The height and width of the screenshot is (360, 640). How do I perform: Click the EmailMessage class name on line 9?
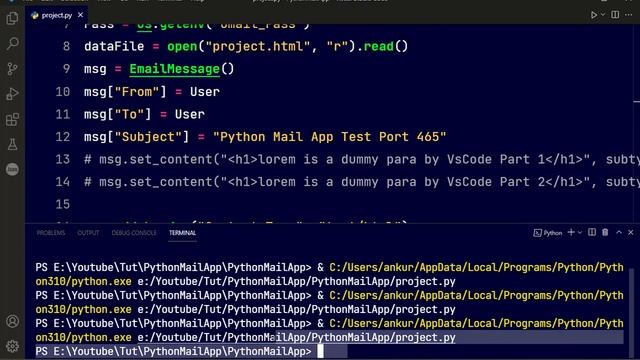click(175, 69)
